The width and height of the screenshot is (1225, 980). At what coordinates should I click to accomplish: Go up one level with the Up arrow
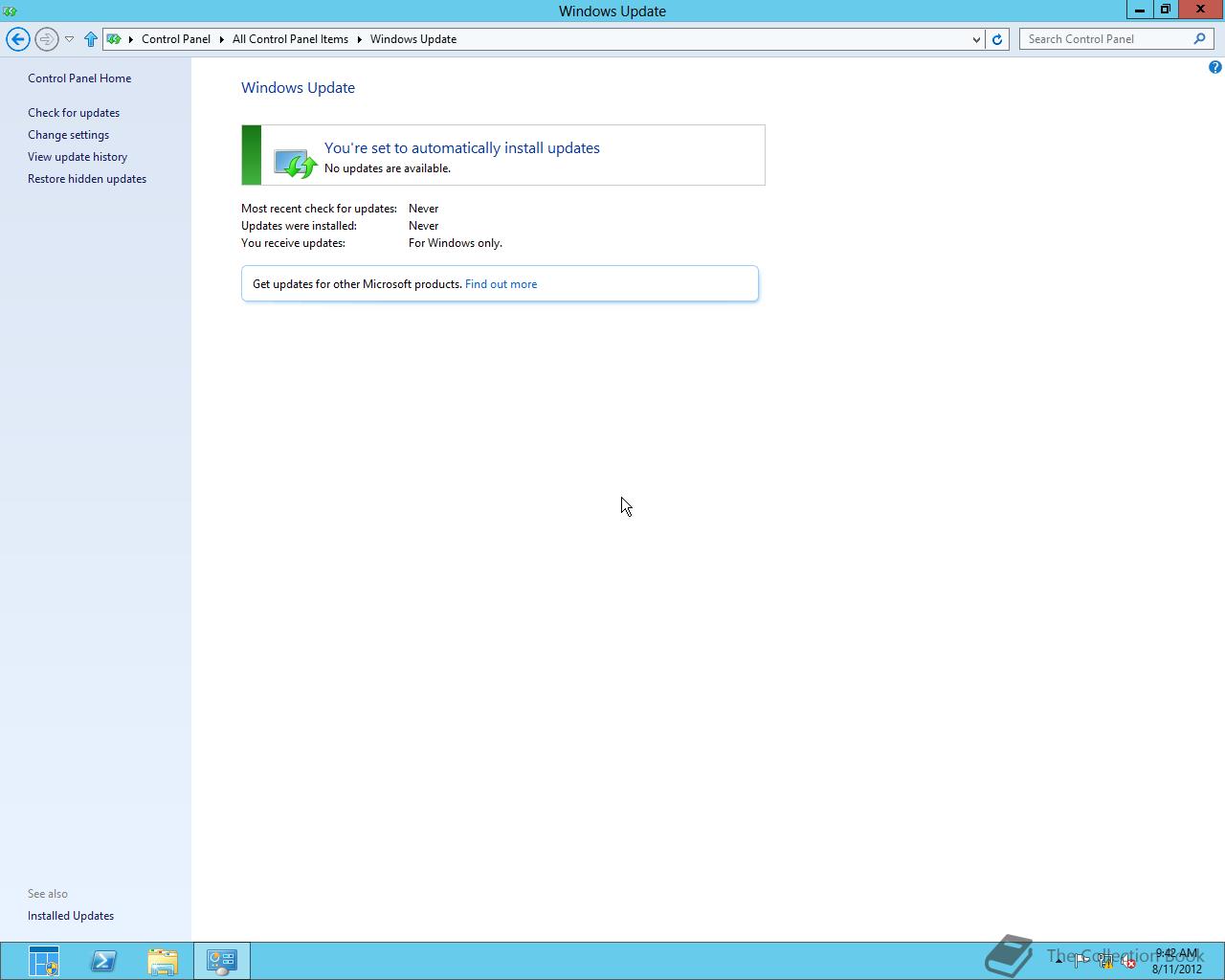tap(91, 39)
